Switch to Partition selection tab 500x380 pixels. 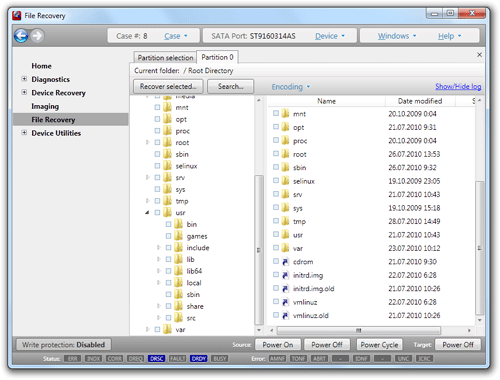click(165, 58)
